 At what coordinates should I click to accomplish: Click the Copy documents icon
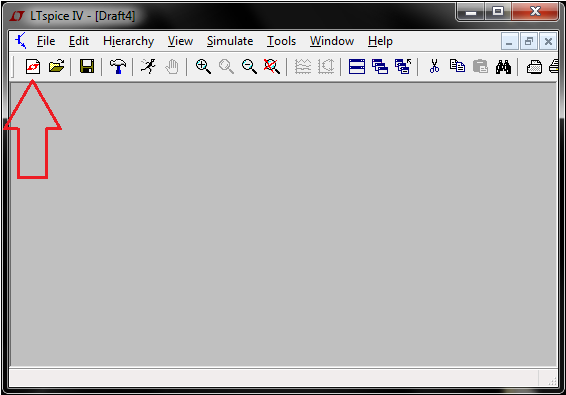tap(457, 66)
